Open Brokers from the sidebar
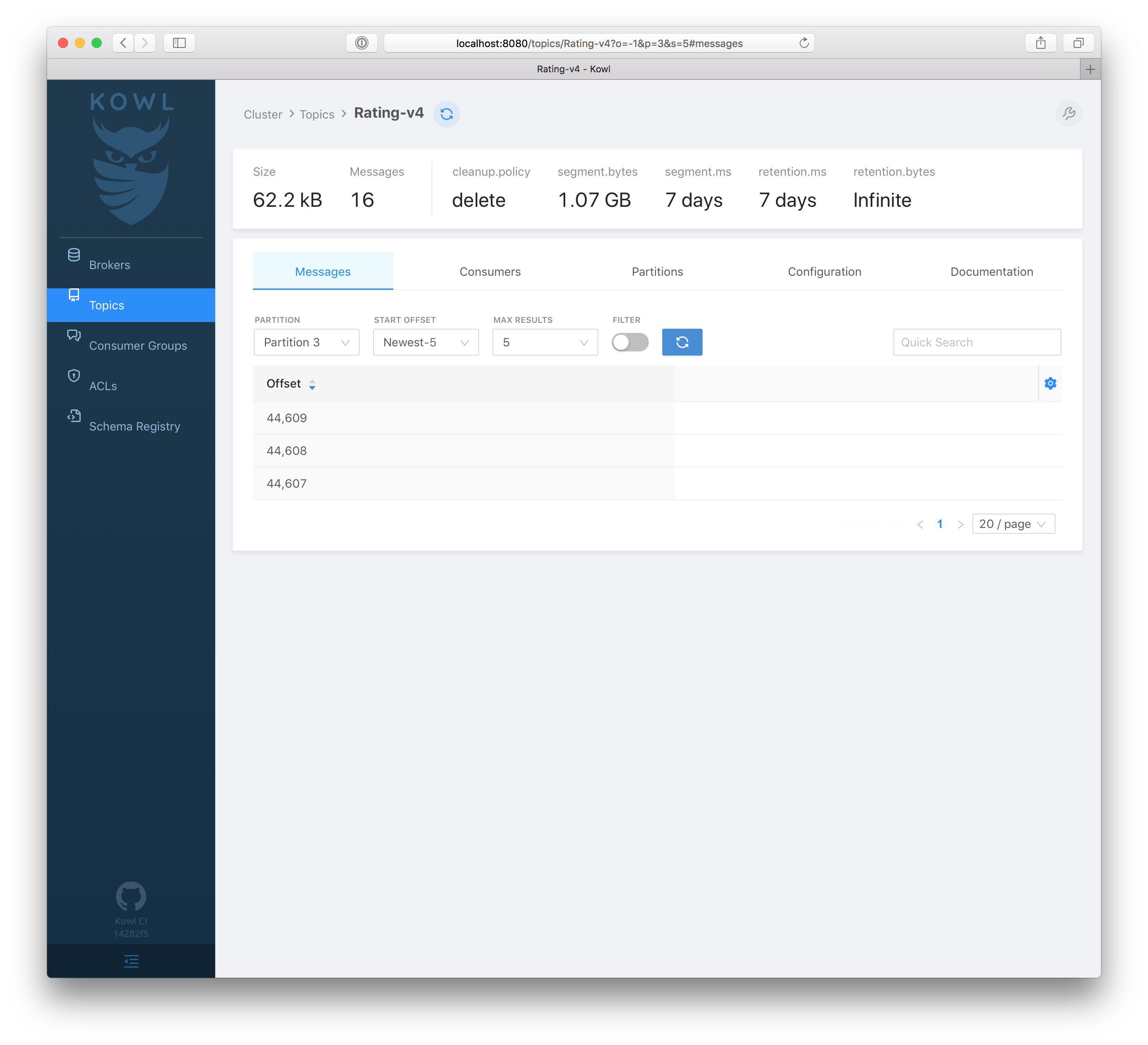 click(x=109, y=264)
